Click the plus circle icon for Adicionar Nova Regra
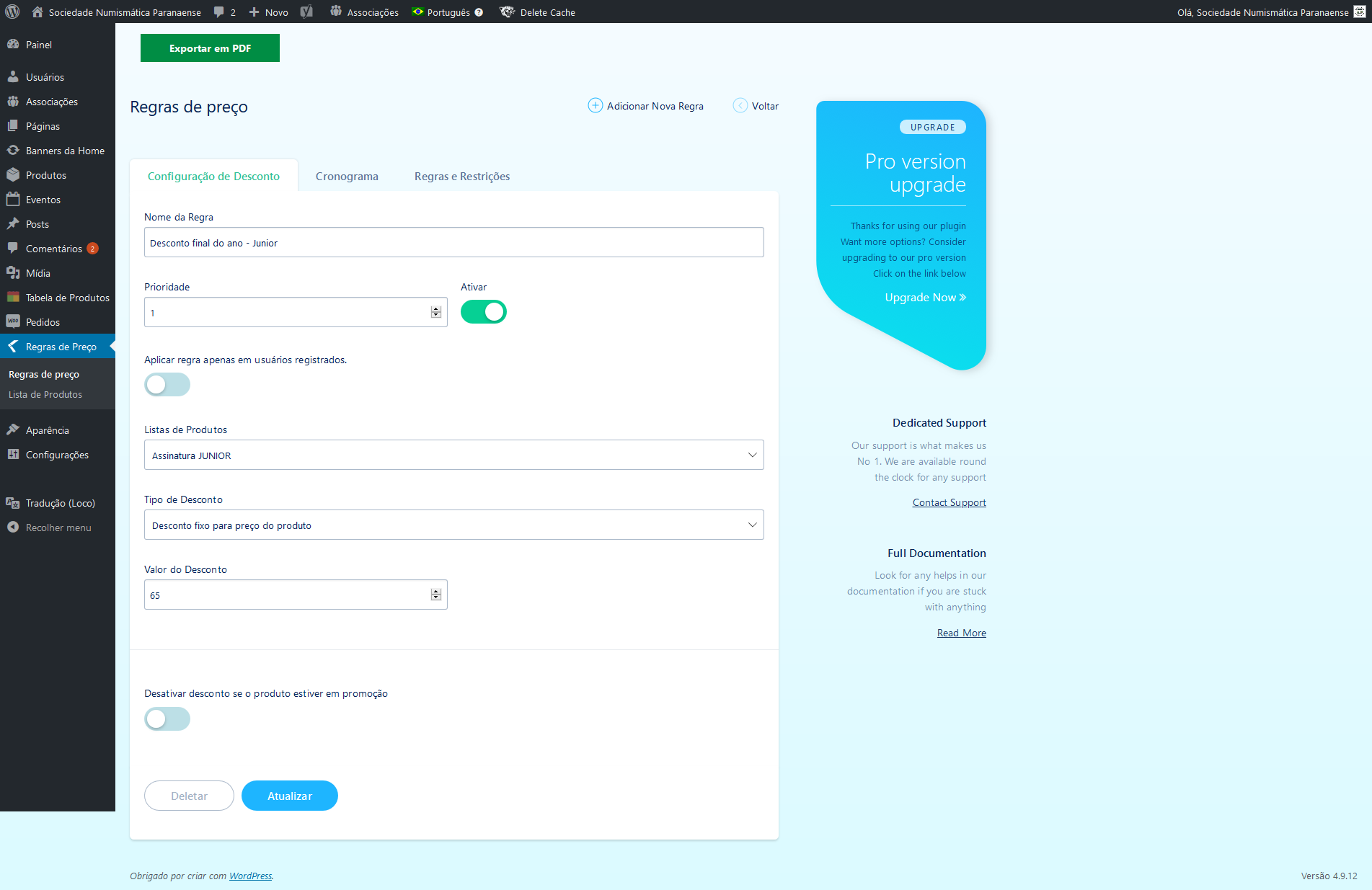 click(x=596, y=105)
